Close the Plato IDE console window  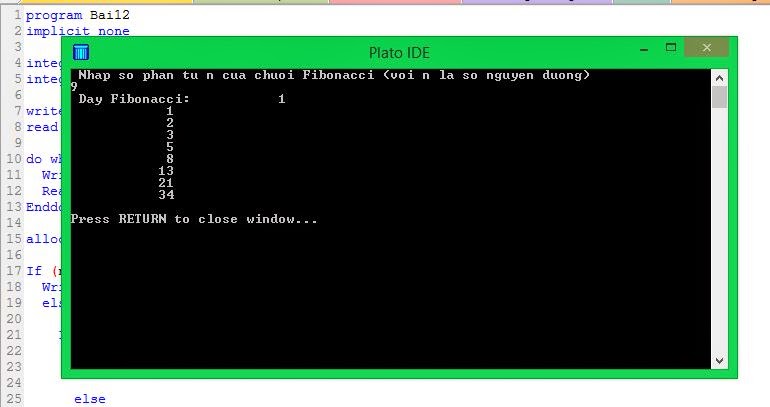coord(707,48)
